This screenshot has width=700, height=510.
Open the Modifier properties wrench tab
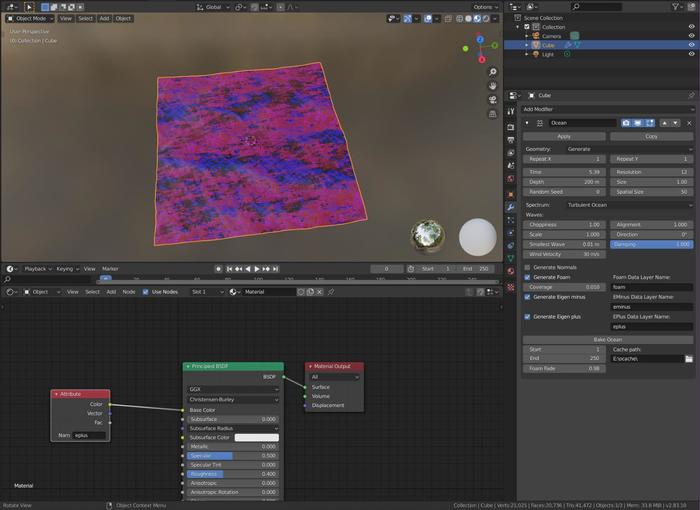511,207
